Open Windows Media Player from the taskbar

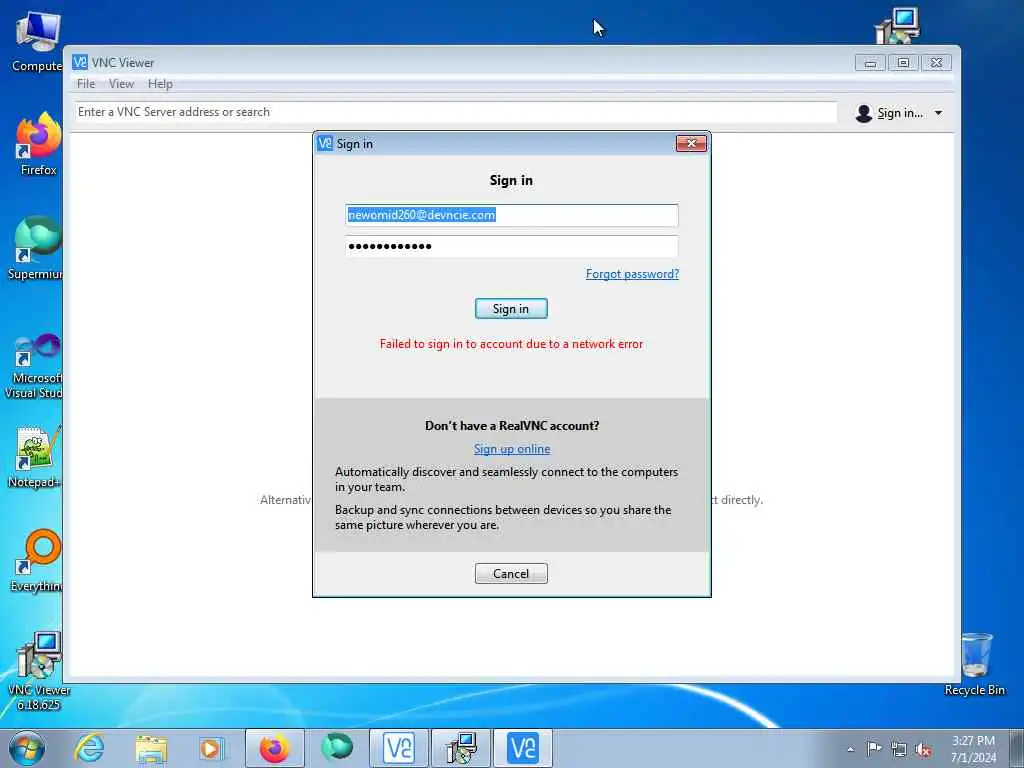212,748
